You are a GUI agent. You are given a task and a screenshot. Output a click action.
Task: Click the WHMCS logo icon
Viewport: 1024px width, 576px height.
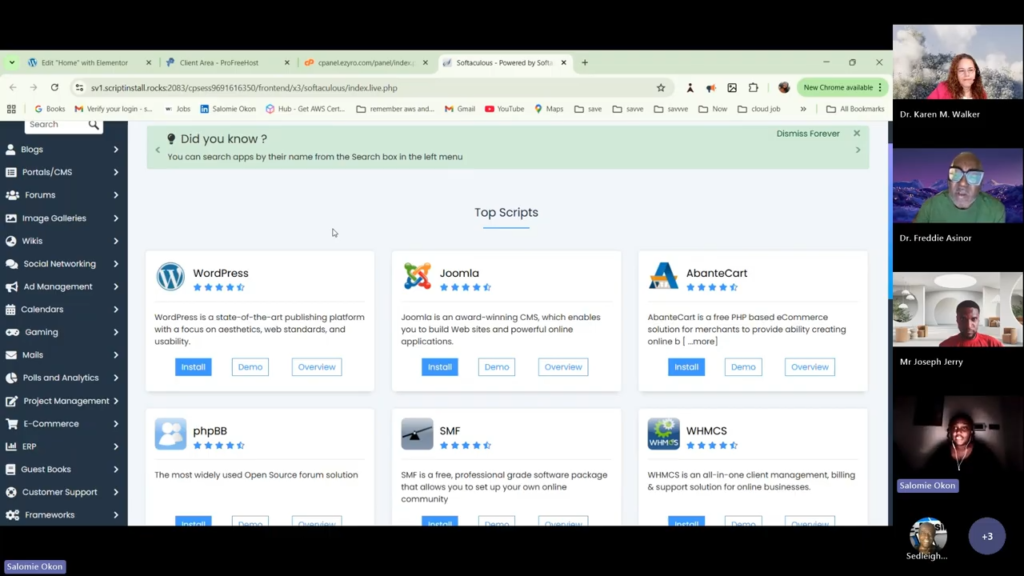coord(663,435)
